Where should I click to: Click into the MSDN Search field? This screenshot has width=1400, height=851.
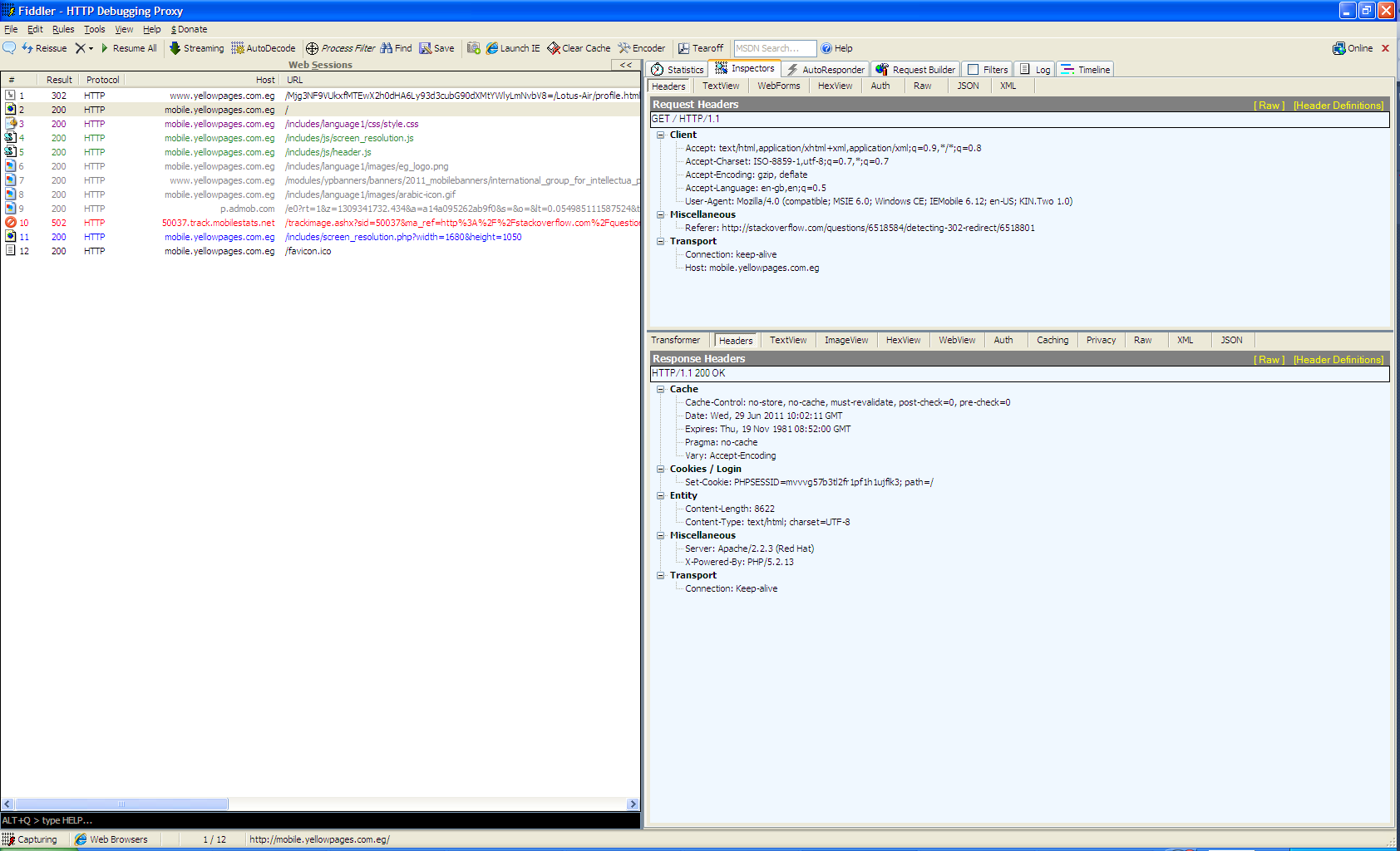(775, 48)
